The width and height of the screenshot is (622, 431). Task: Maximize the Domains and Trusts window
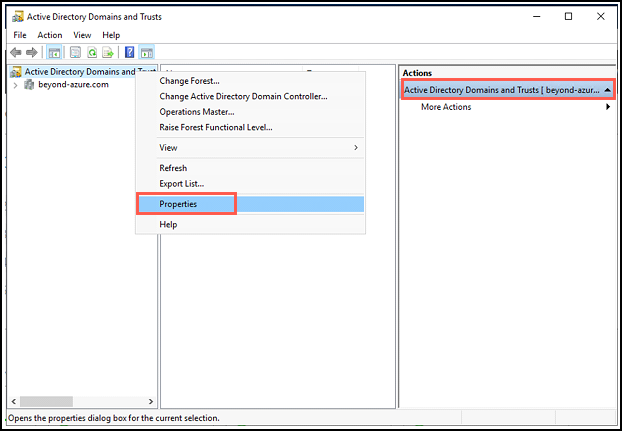point(568,17)
